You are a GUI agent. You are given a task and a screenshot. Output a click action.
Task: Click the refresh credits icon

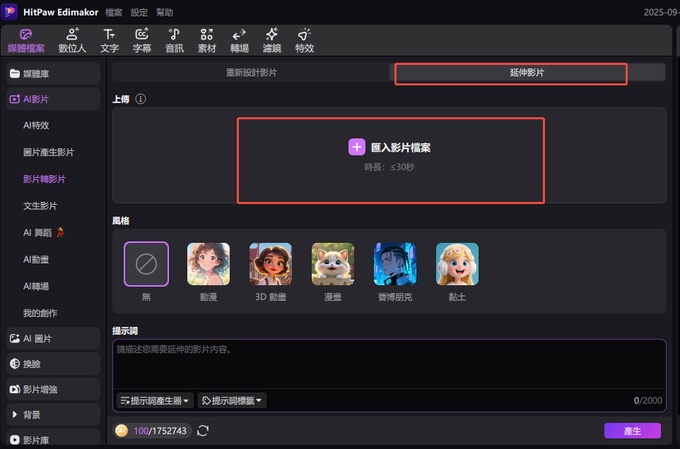pos(203,431)
